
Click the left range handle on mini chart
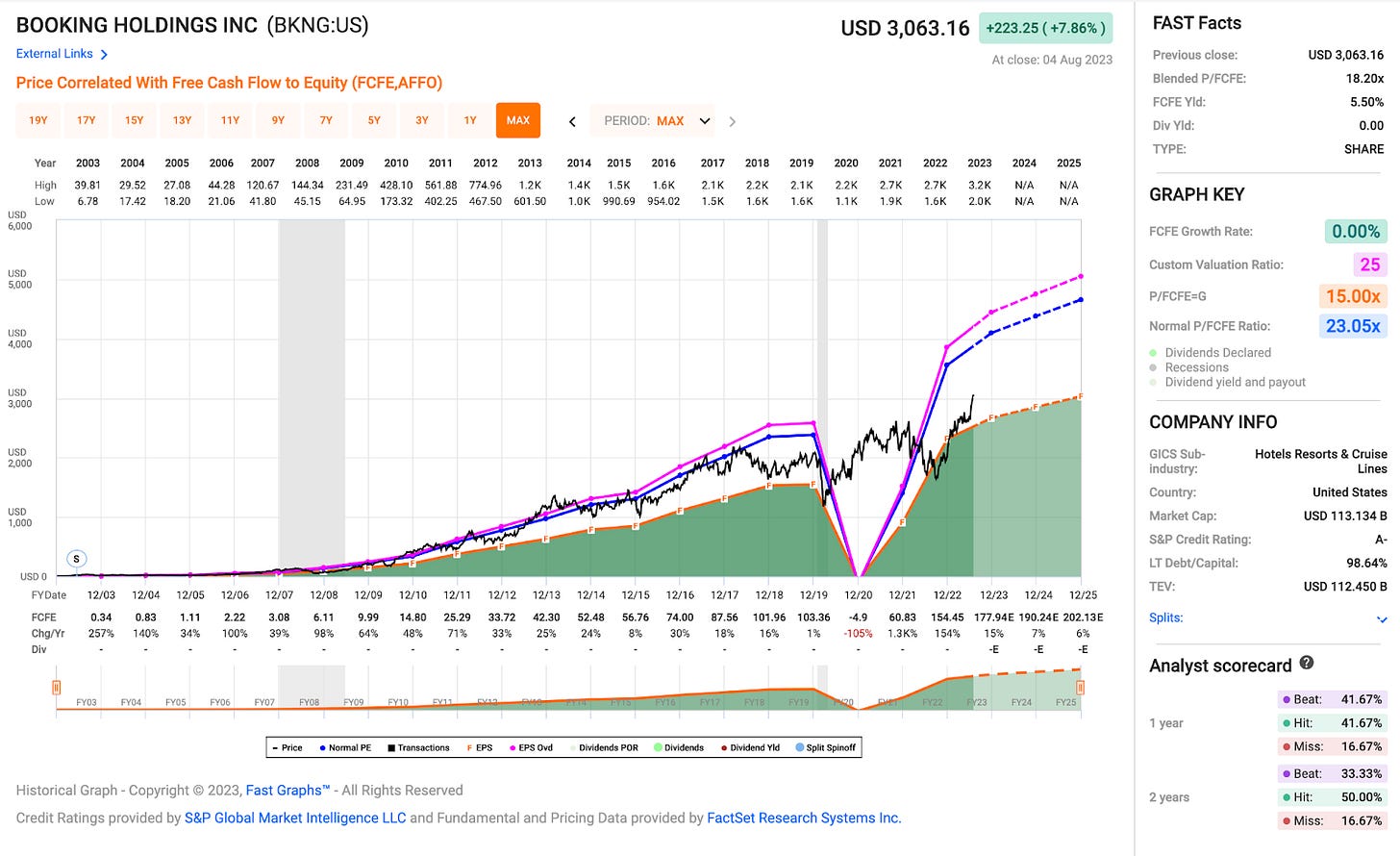pyautogui.click(x=57, y=688)
